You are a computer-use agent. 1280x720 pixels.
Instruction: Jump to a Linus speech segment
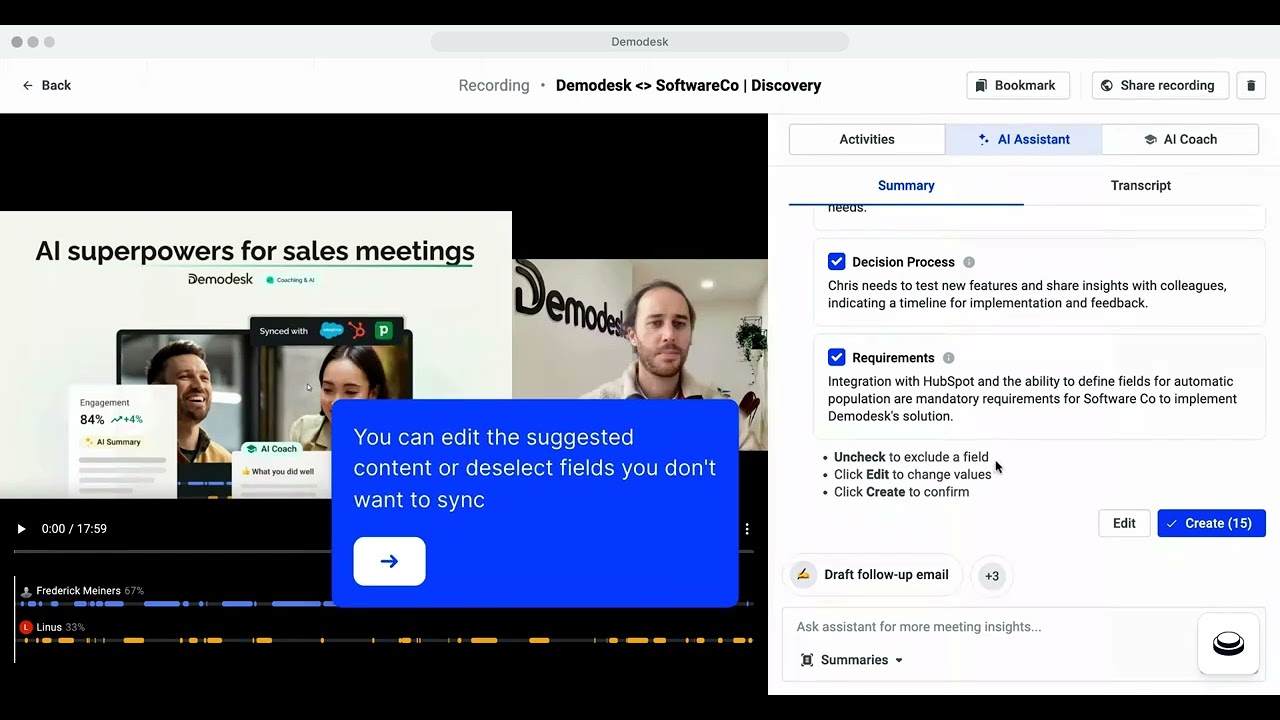tap(484, 640)
